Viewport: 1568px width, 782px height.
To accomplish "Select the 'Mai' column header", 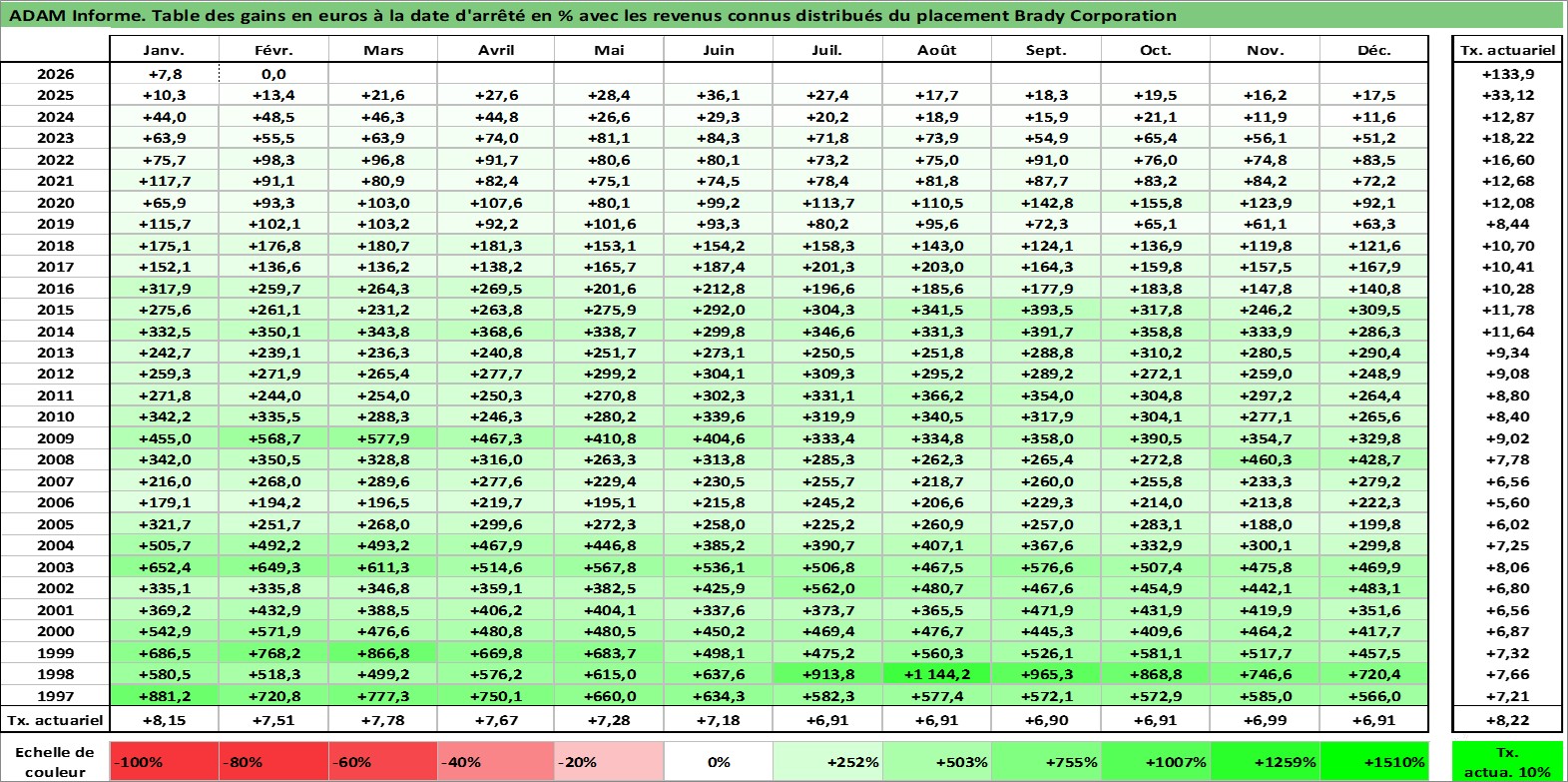I will coord(609,50).
